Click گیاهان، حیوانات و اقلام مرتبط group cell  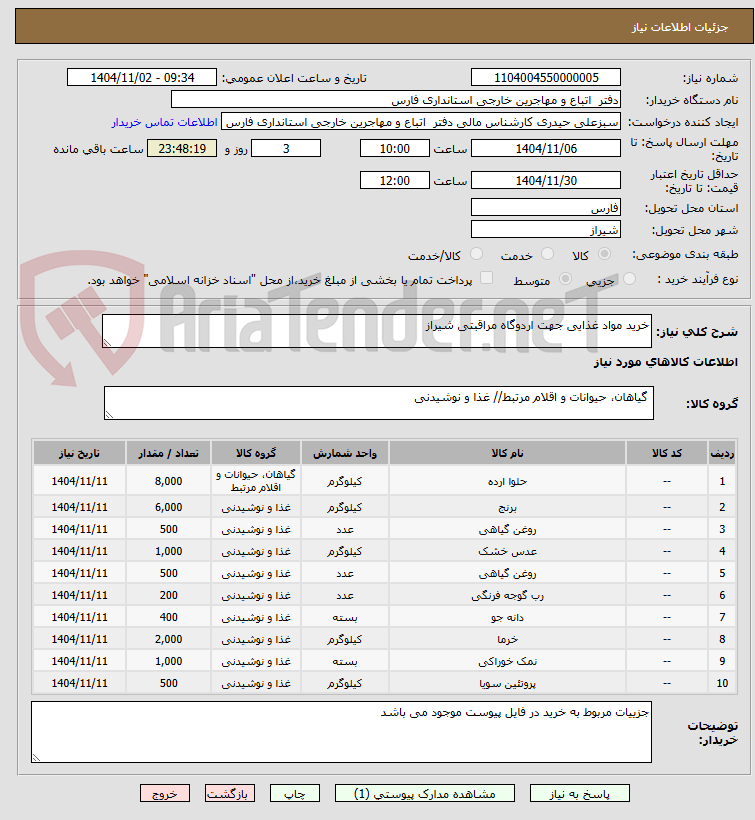[256, 481]
